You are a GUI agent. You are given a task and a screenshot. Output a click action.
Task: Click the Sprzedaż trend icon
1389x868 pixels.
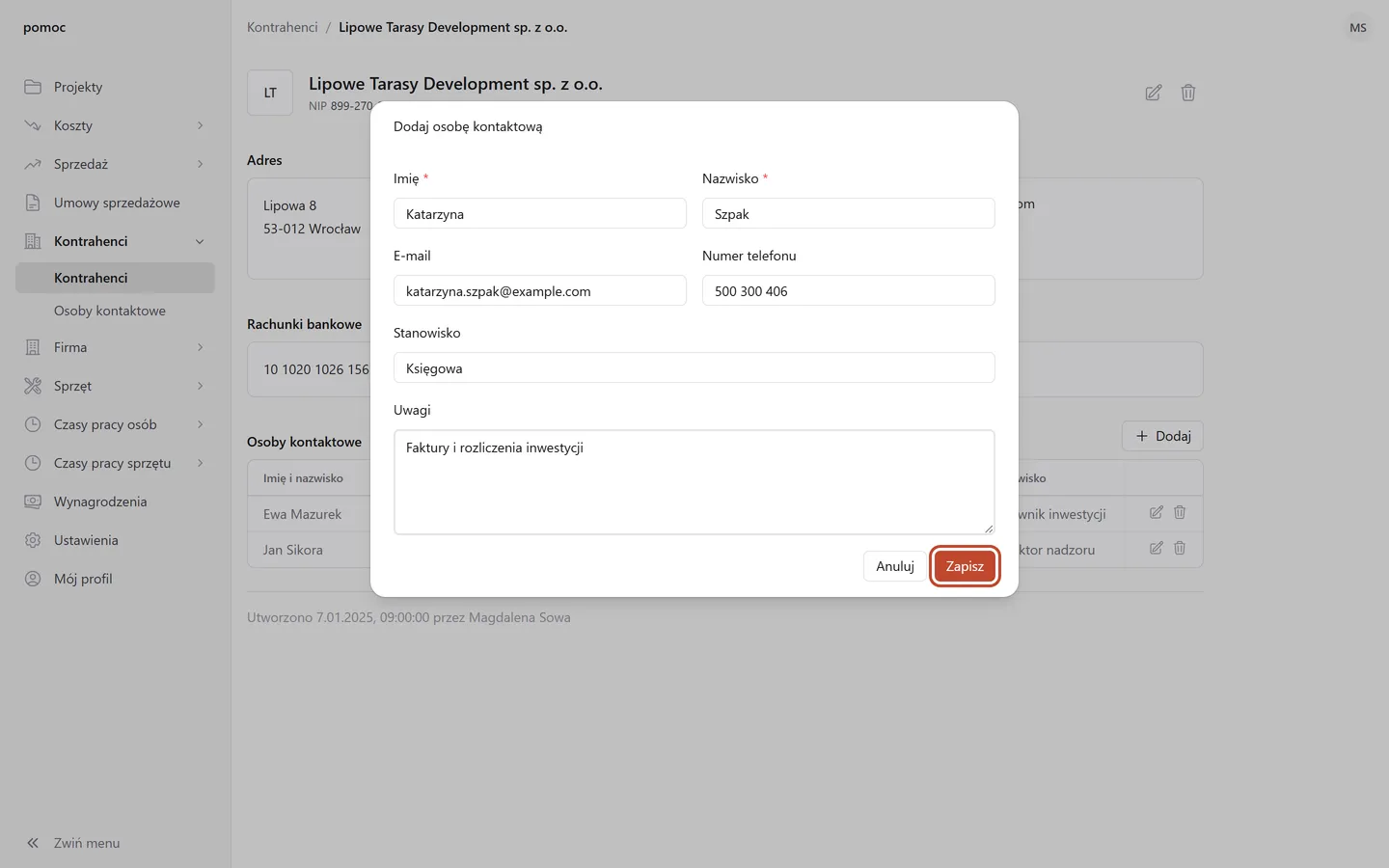[33, 164]
